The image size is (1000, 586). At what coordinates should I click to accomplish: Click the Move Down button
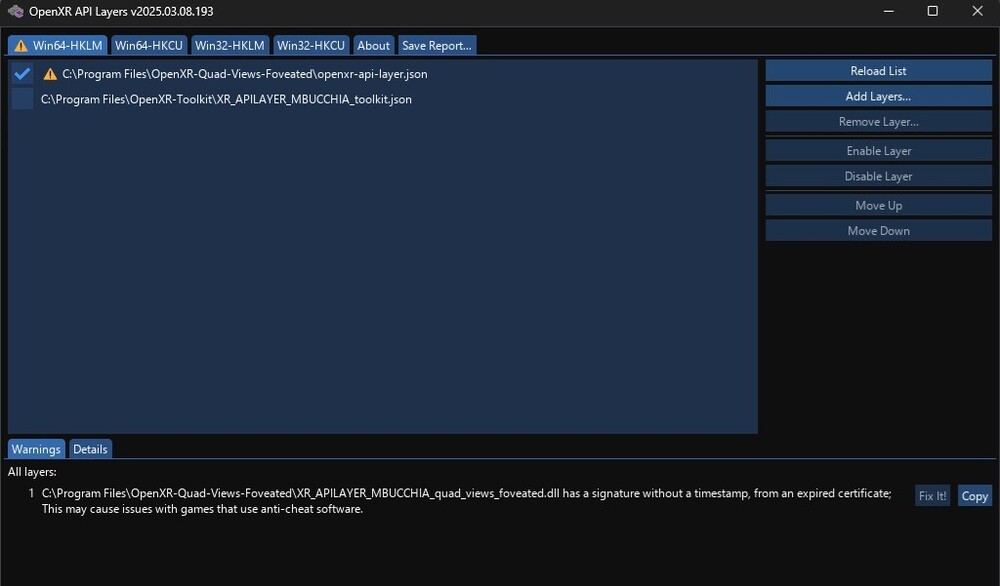pyautogui.click(x=878, y=231)
